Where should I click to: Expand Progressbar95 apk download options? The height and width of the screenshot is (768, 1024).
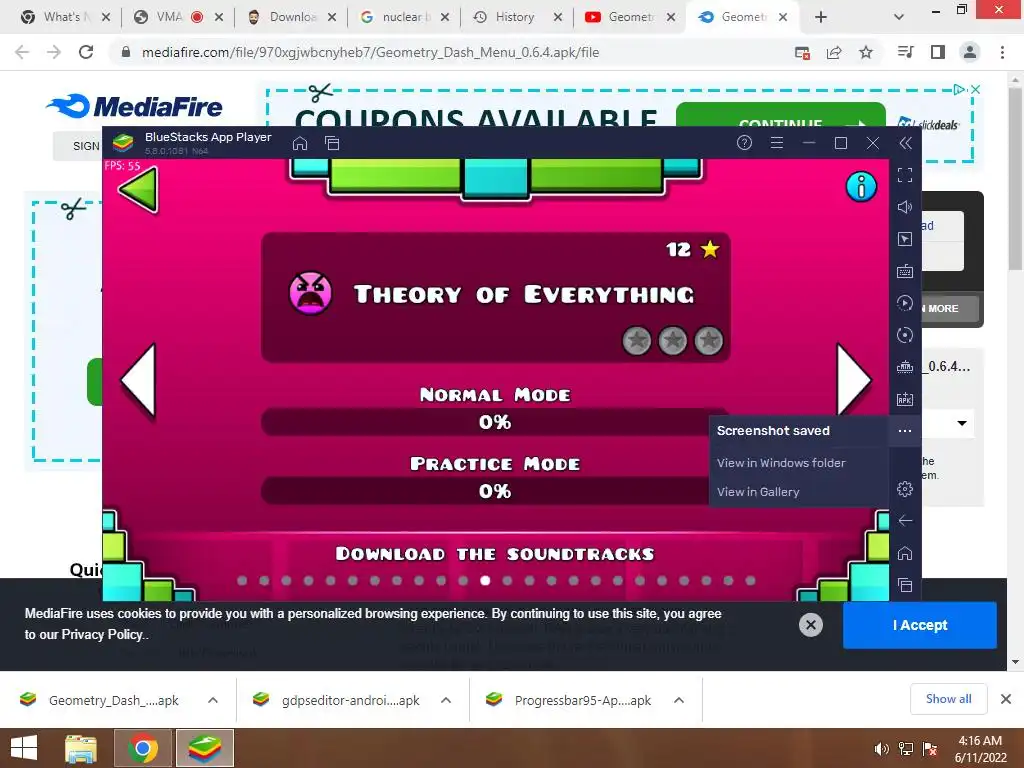(x=679, y=700)
